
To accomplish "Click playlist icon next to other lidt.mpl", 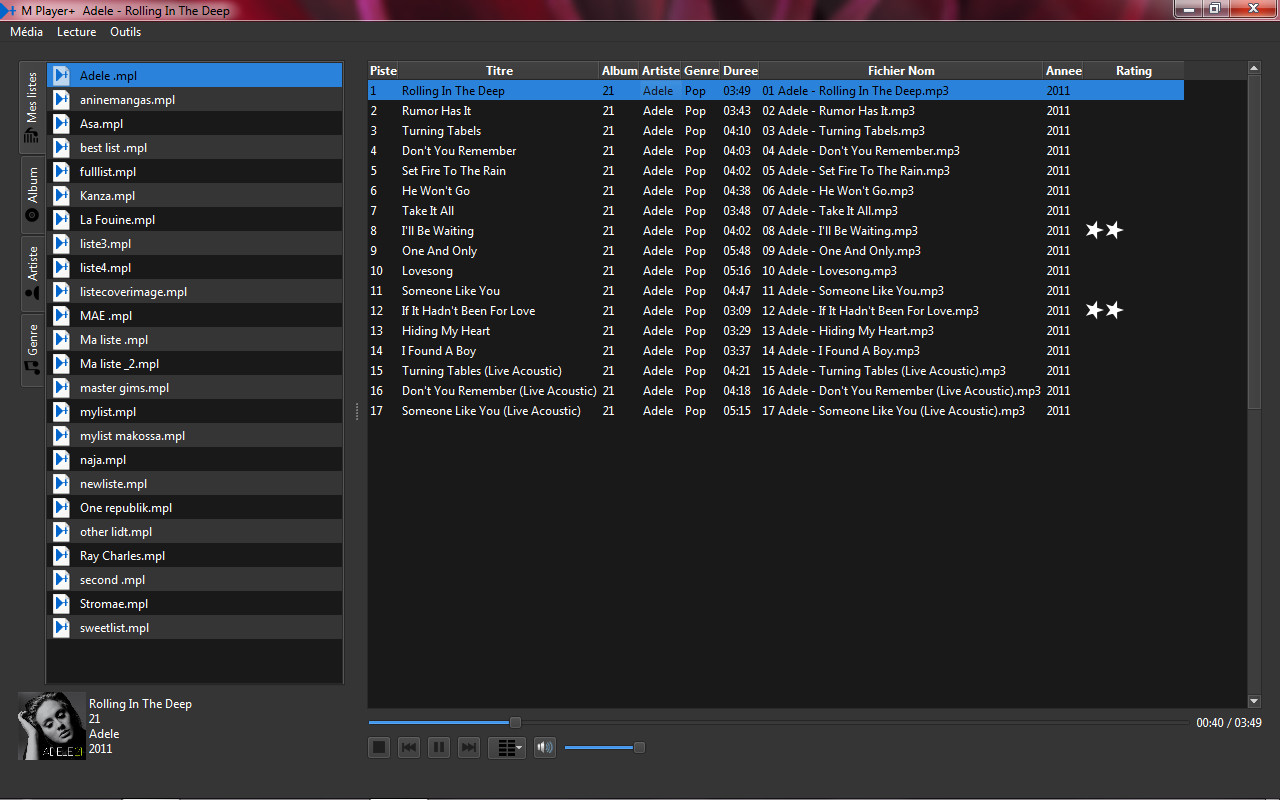I will 61,531.
